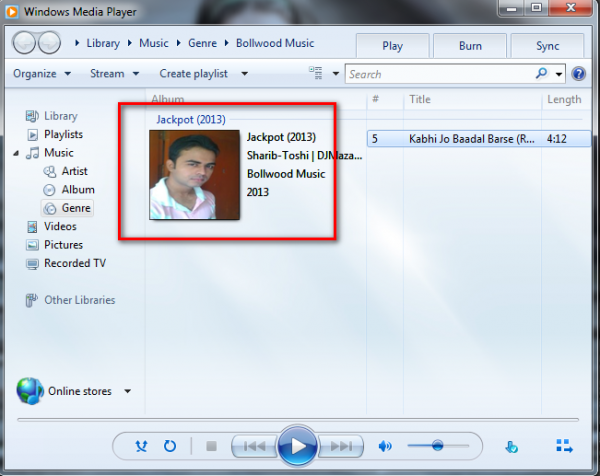Image resolution: width=600 pixels, height=476 pixels.
Task: Click the Back navigation arrow button
Action: (24, 42)
